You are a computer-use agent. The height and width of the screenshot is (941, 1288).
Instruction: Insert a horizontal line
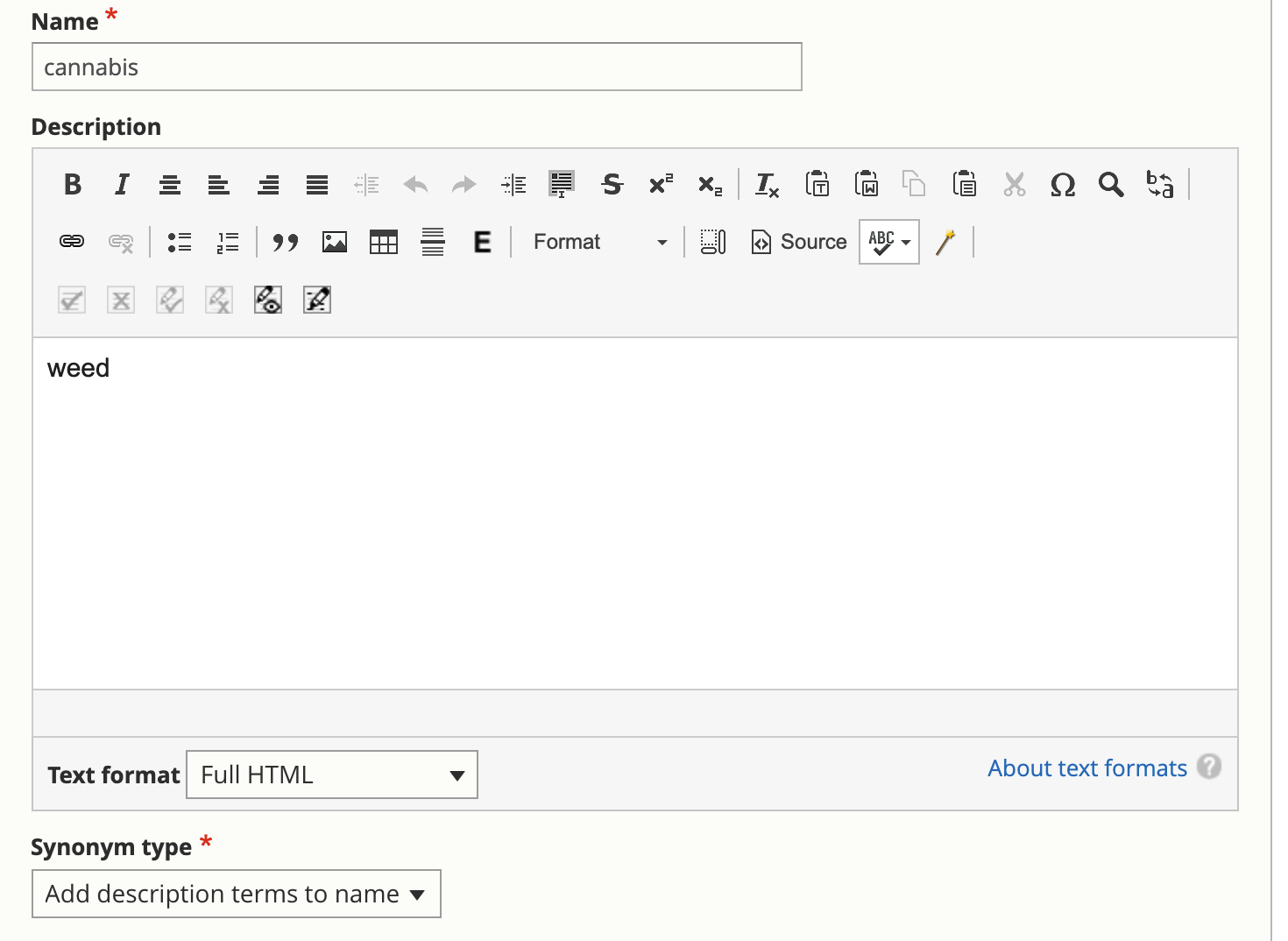(433, 242)
